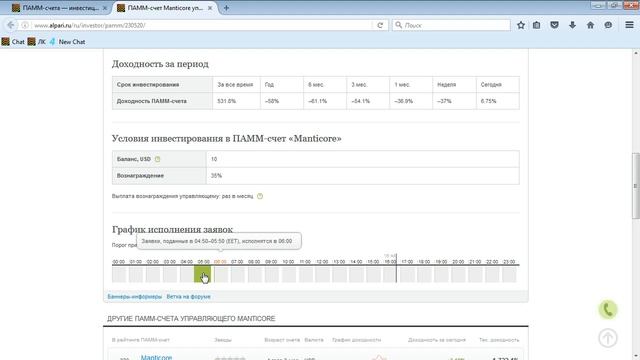Click the page vertical scrollbar thumb
Screen dimensions: 640x360
point(636,186)
